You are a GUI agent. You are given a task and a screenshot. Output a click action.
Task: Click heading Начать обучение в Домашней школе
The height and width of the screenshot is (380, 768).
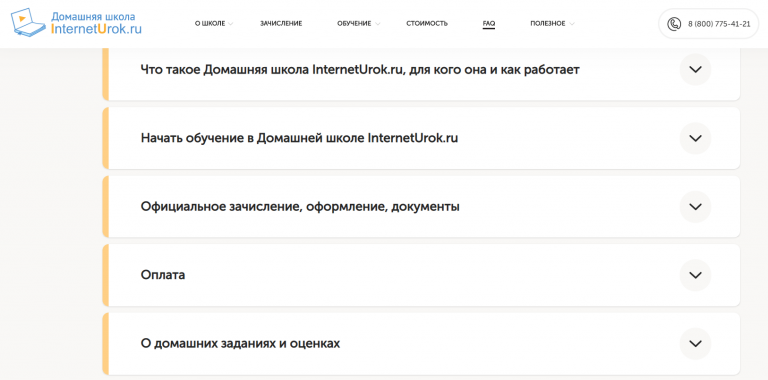pos(299,139)
